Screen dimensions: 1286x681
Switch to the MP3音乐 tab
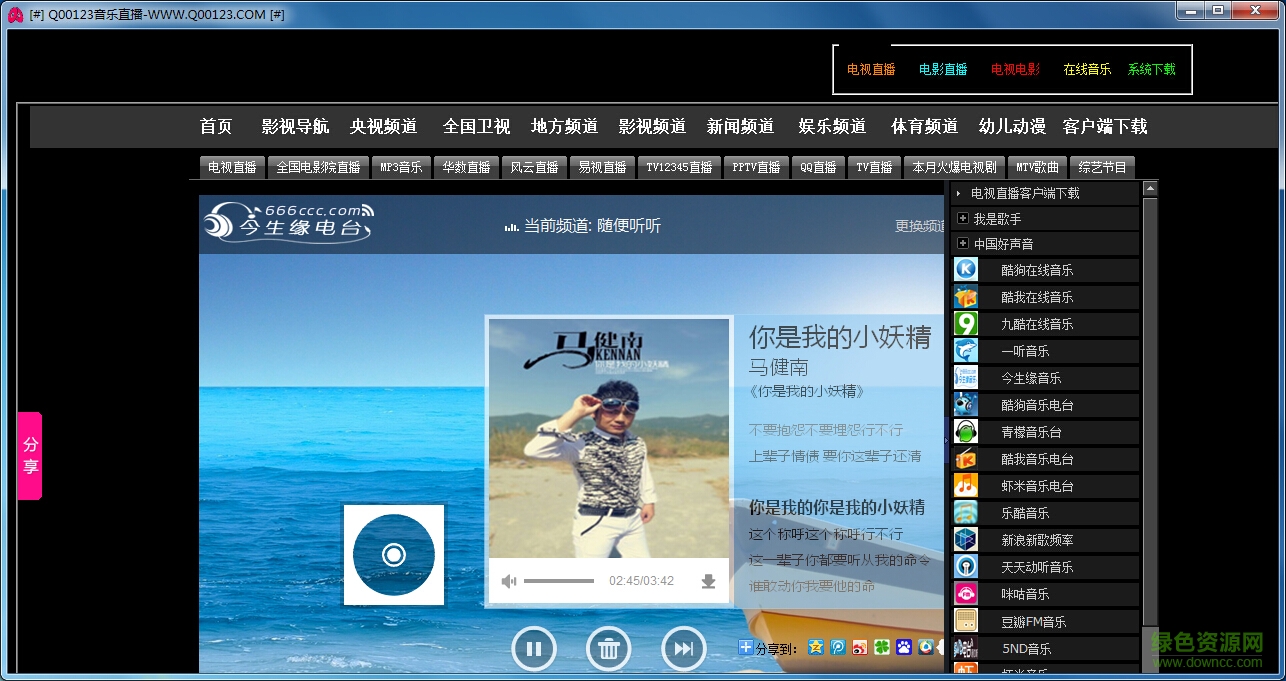[x=401, y=167]
